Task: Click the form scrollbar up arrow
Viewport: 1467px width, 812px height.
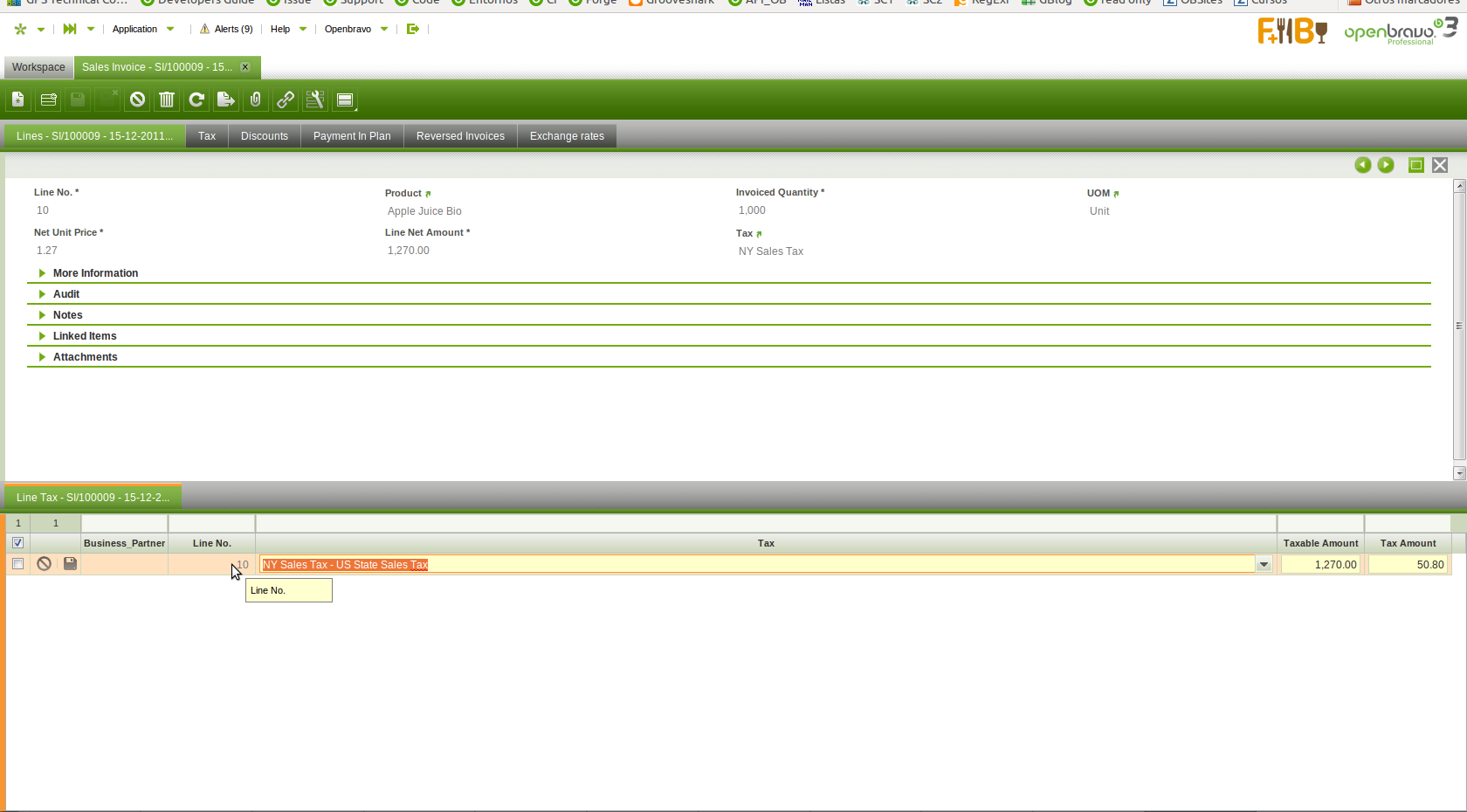Action: 1459,186
